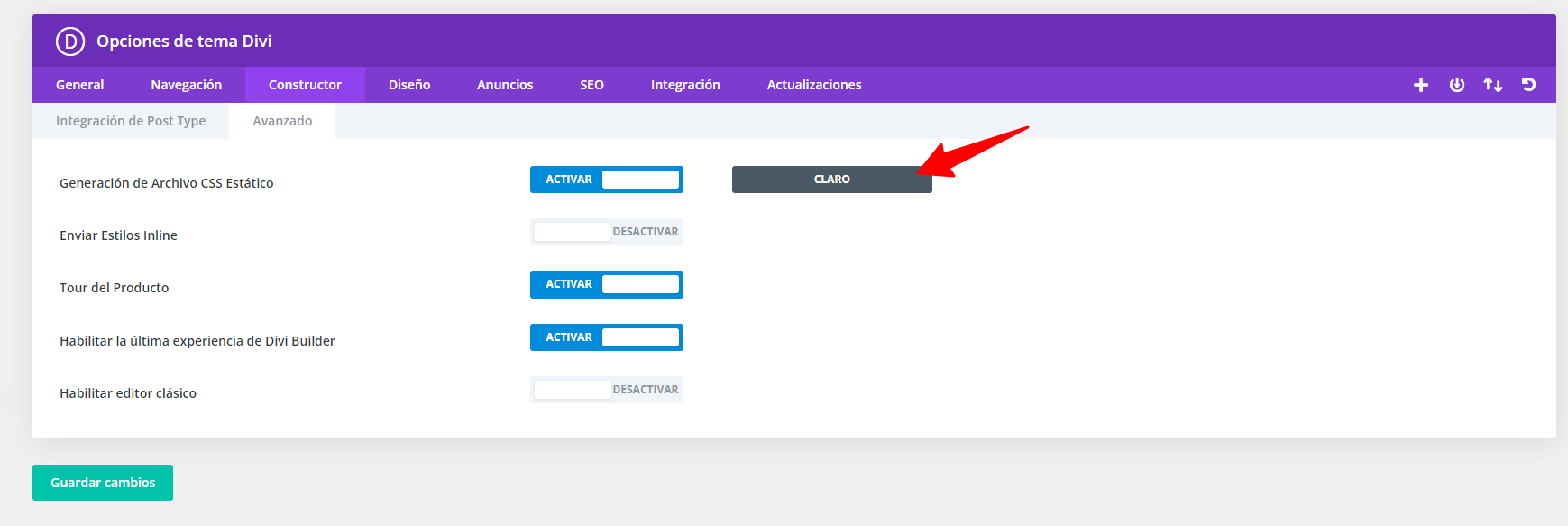Viewport: 1568px width, 526px height.
Task: Enable the Habilitar editor clásico toggle
Action: (607, 390)
